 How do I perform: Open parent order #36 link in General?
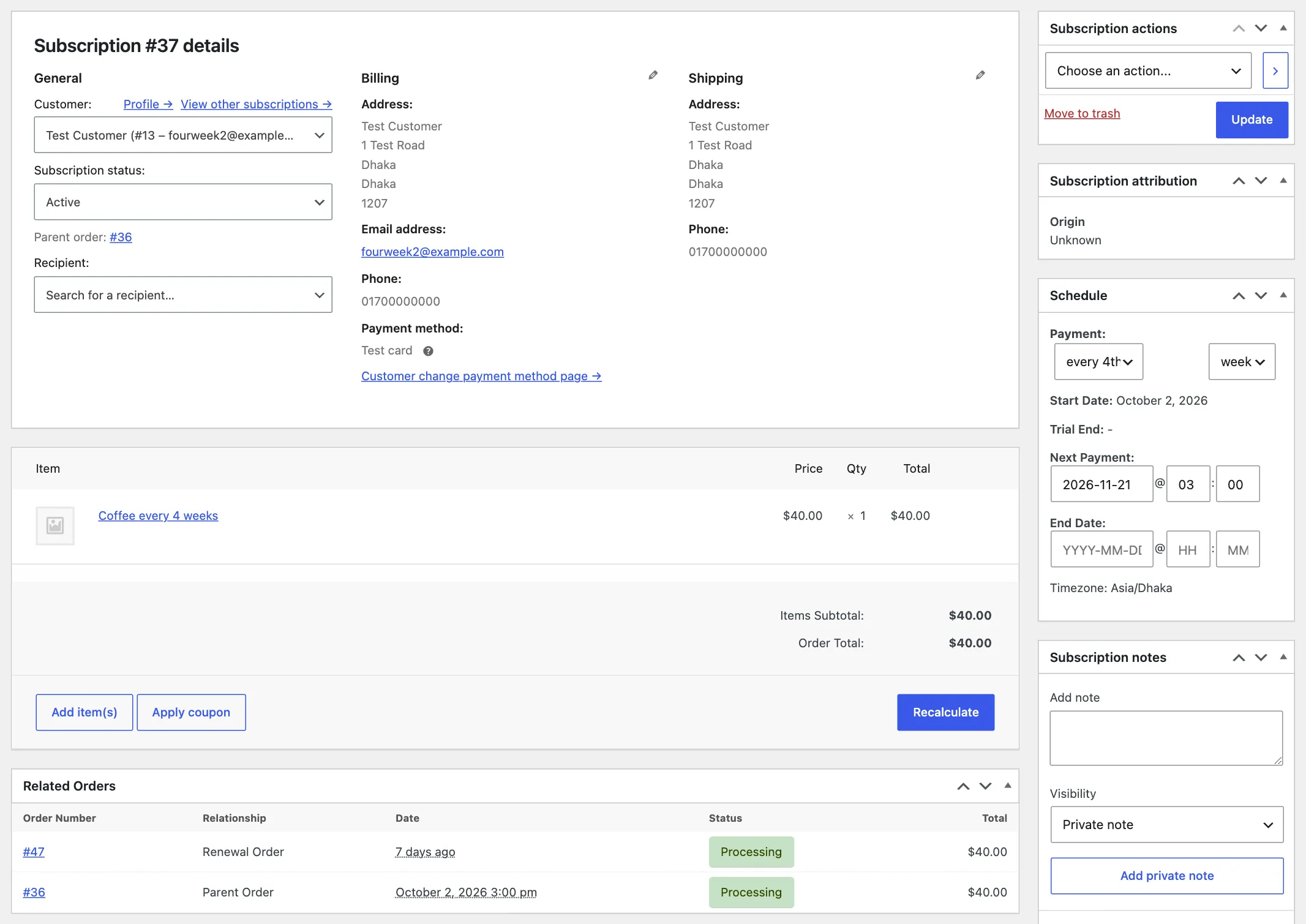[121, 237]
